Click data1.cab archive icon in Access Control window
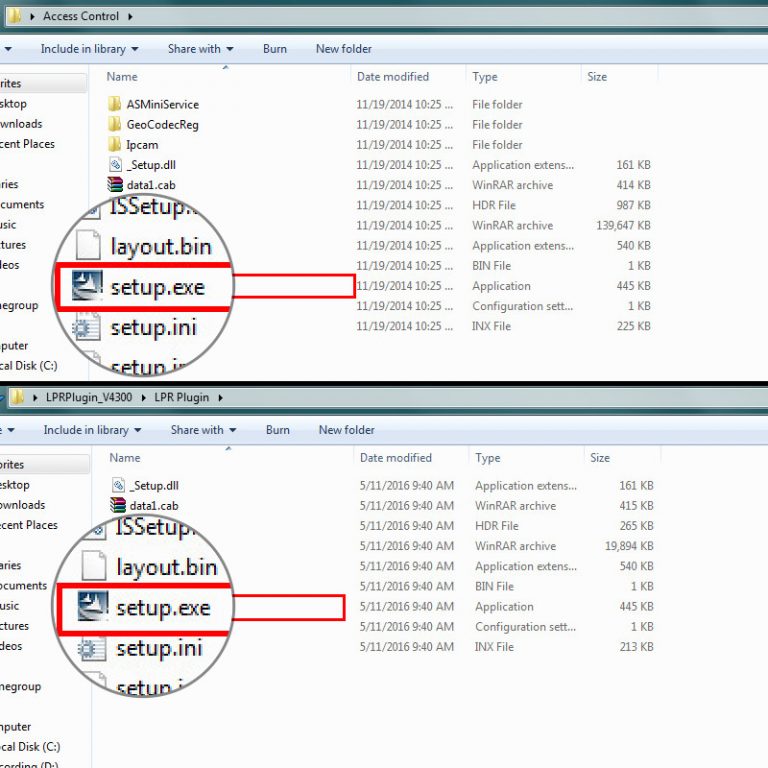 (x=115, y=185)
